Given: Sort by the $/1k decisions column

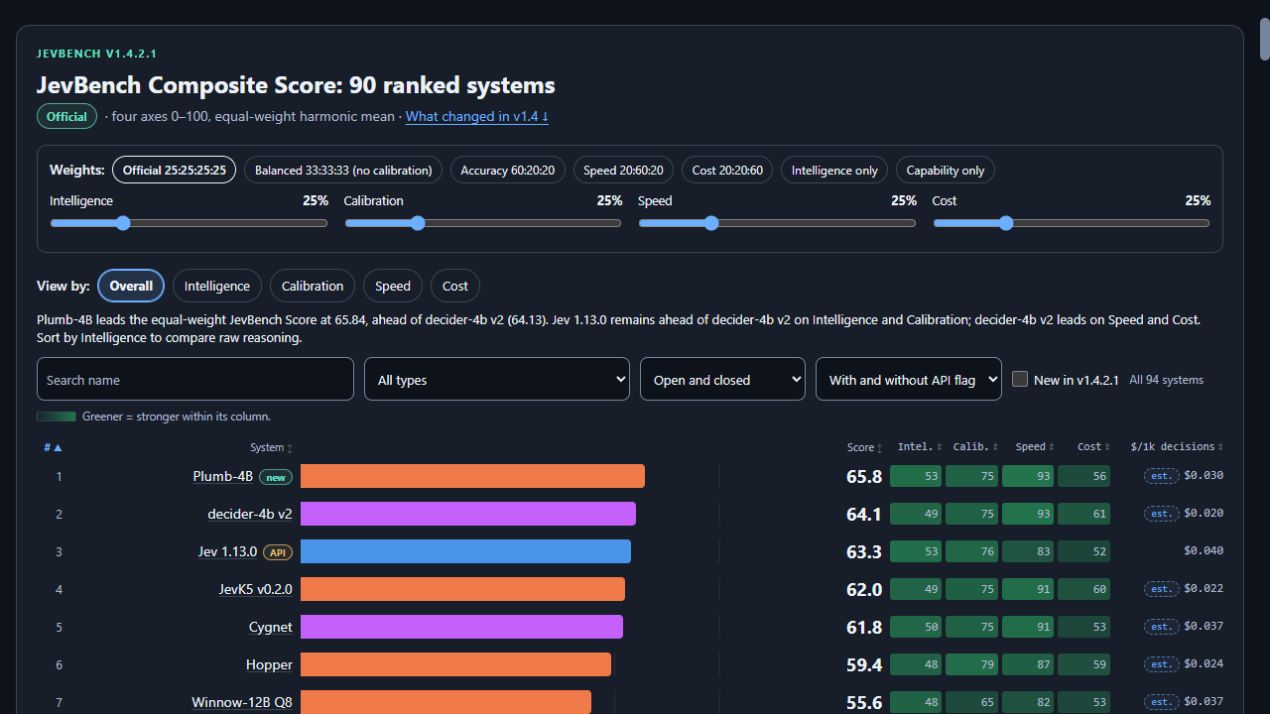Looking at the screenshot, I should 1176,446.
